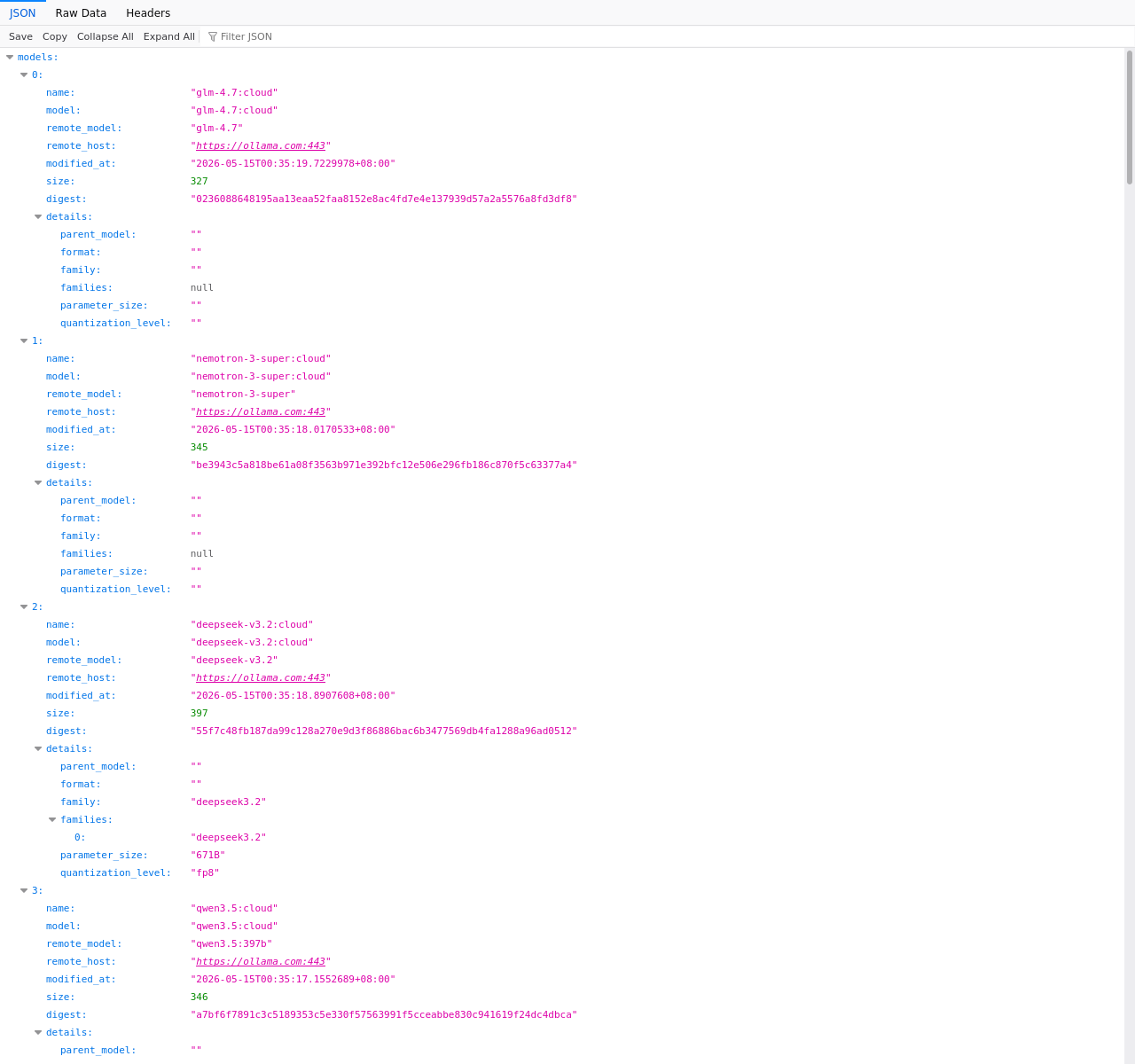This screenshot has height=1064, width=1135.
Task: Select the timestamp "2026-05-15T00:35:18.0170533+08:00"
Action: [294, 429]
